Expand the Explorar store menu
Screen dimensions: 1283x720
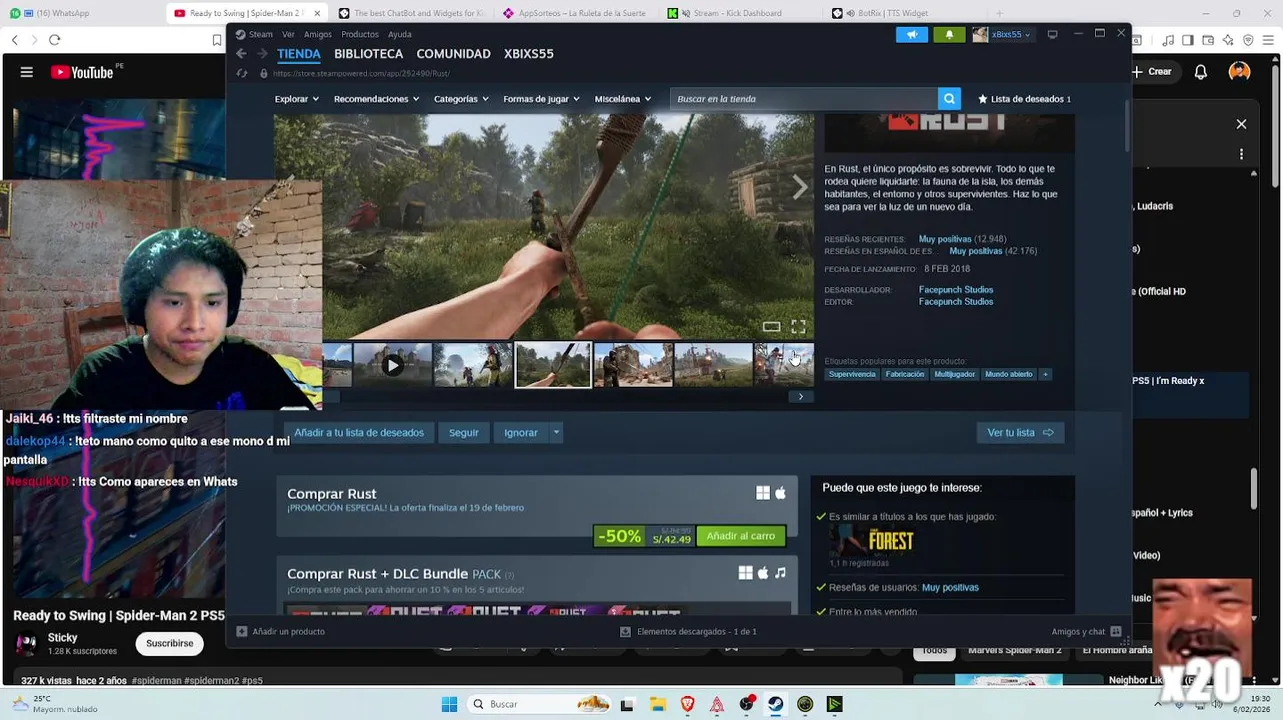click(x=296, y=99)
